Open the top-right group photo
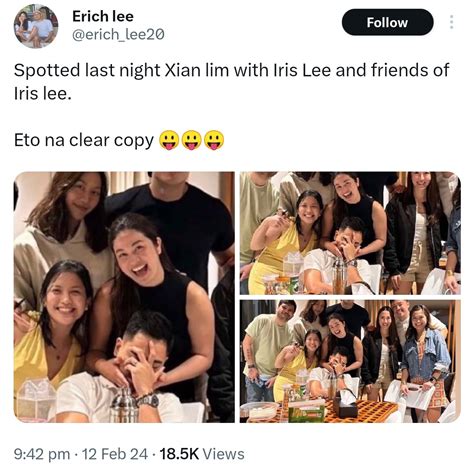Screen dimensions: 474x469 [350, 233]
